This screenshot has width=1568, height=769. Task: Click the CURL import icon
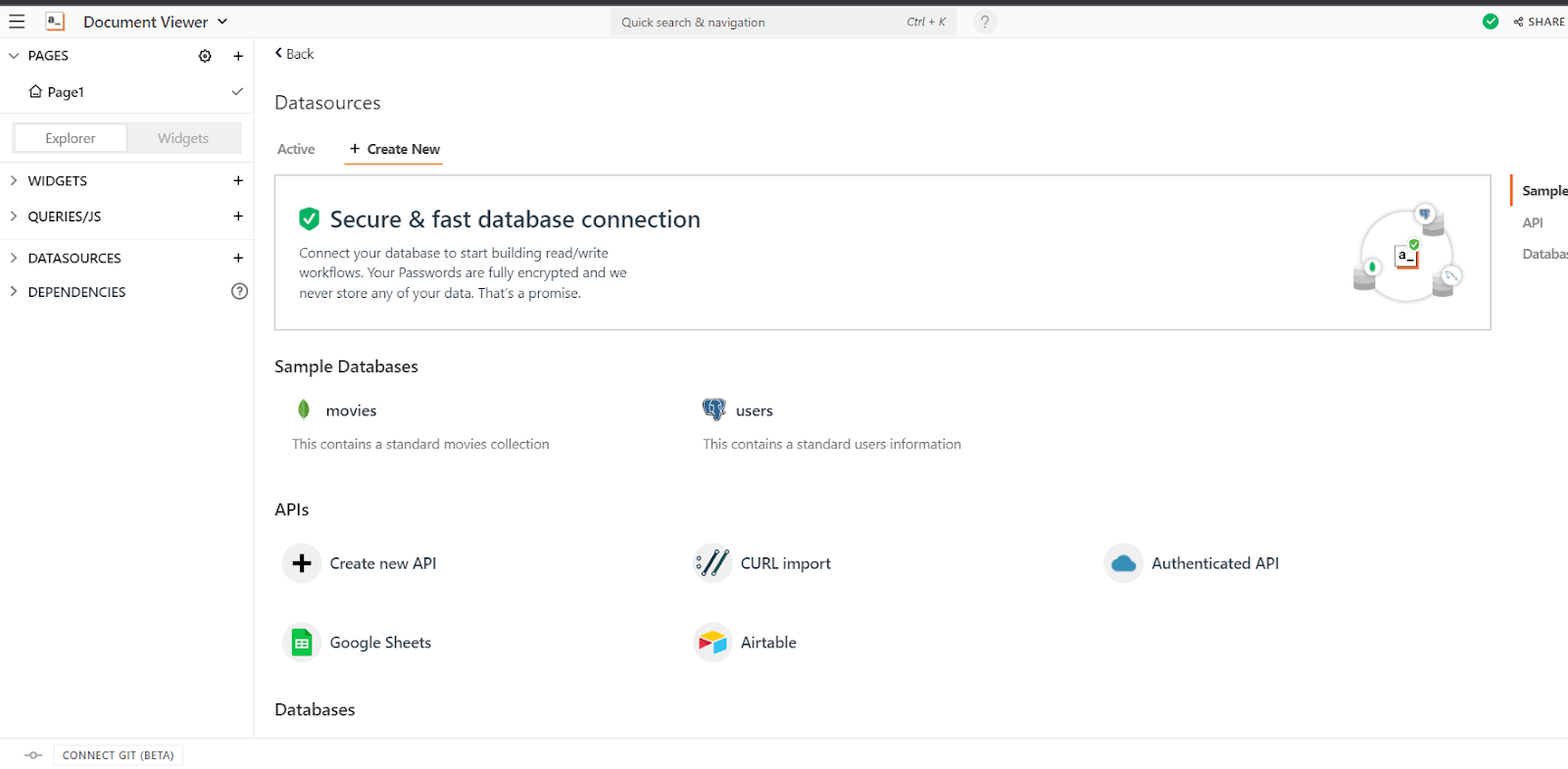(712, 563)
